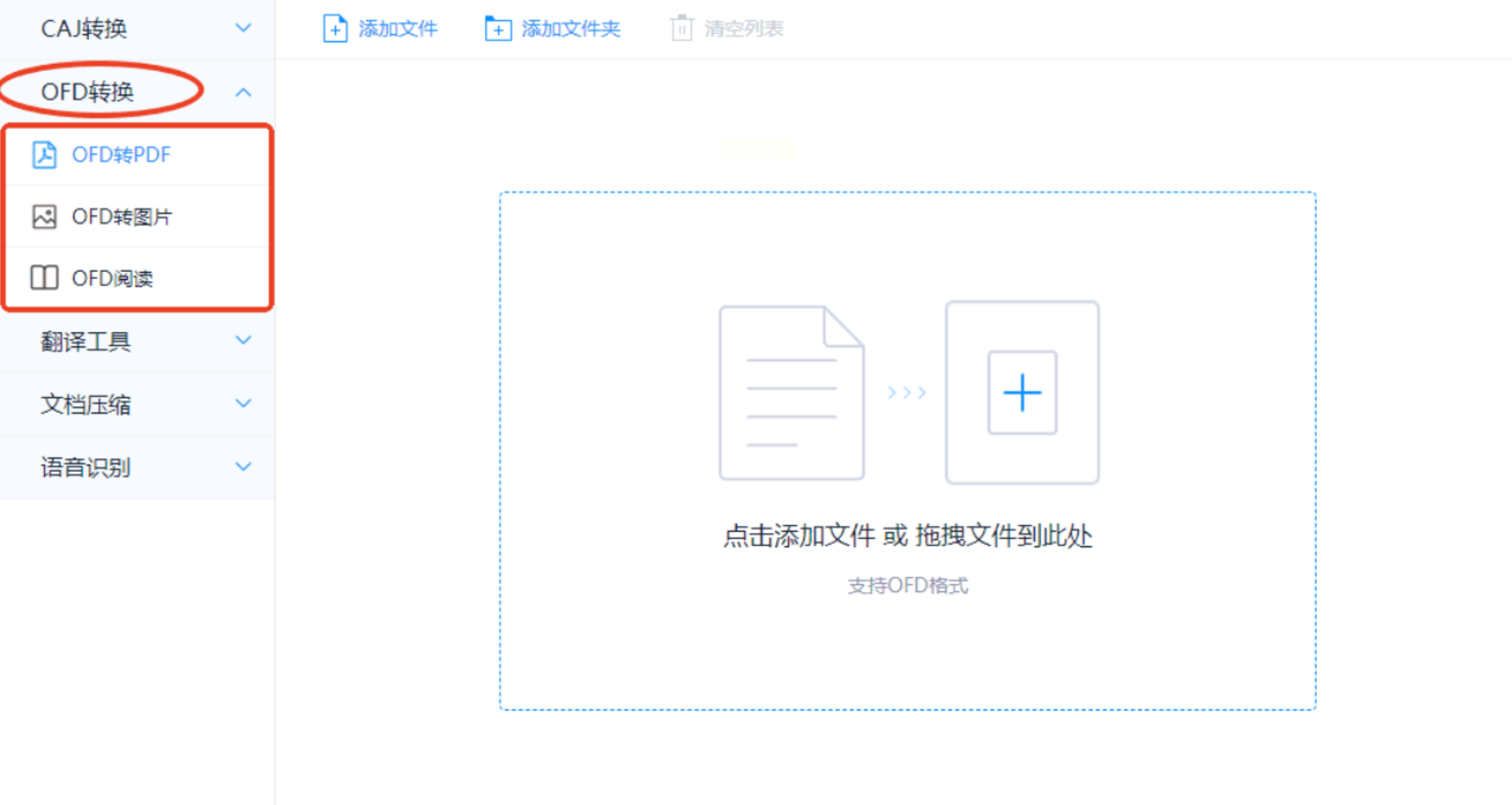Screen dimensions: 1512x805
Task: Open OFD阅读 menu item
Action: coord(112,278)
